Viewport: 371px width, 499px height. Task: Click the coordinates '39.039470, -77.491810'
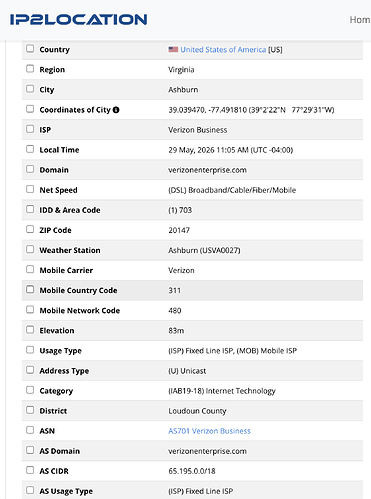click(207, 110)
